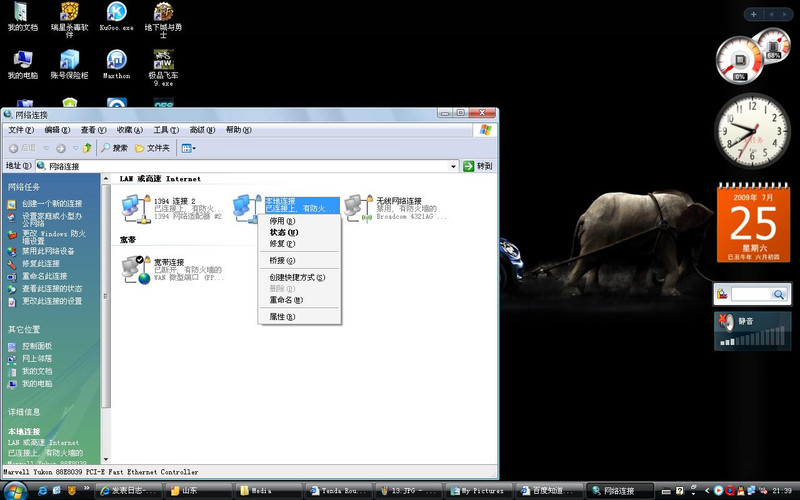Screen dimensions: 800x500
Task: Switch to 发表日志 taskbar window
Action: pyautogui.click(x=129, y=491)
